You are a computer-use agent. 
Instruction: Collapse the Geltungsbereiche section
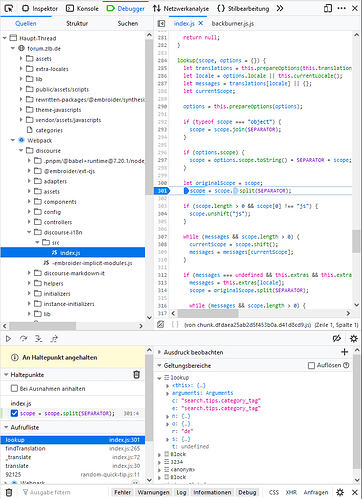tap(159, 365)
